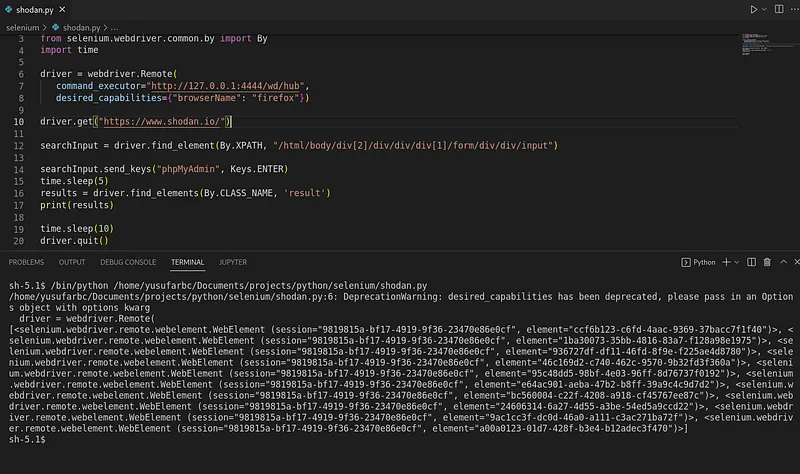Switch to the DEBUG CONSOLE tab

[128, 262]
